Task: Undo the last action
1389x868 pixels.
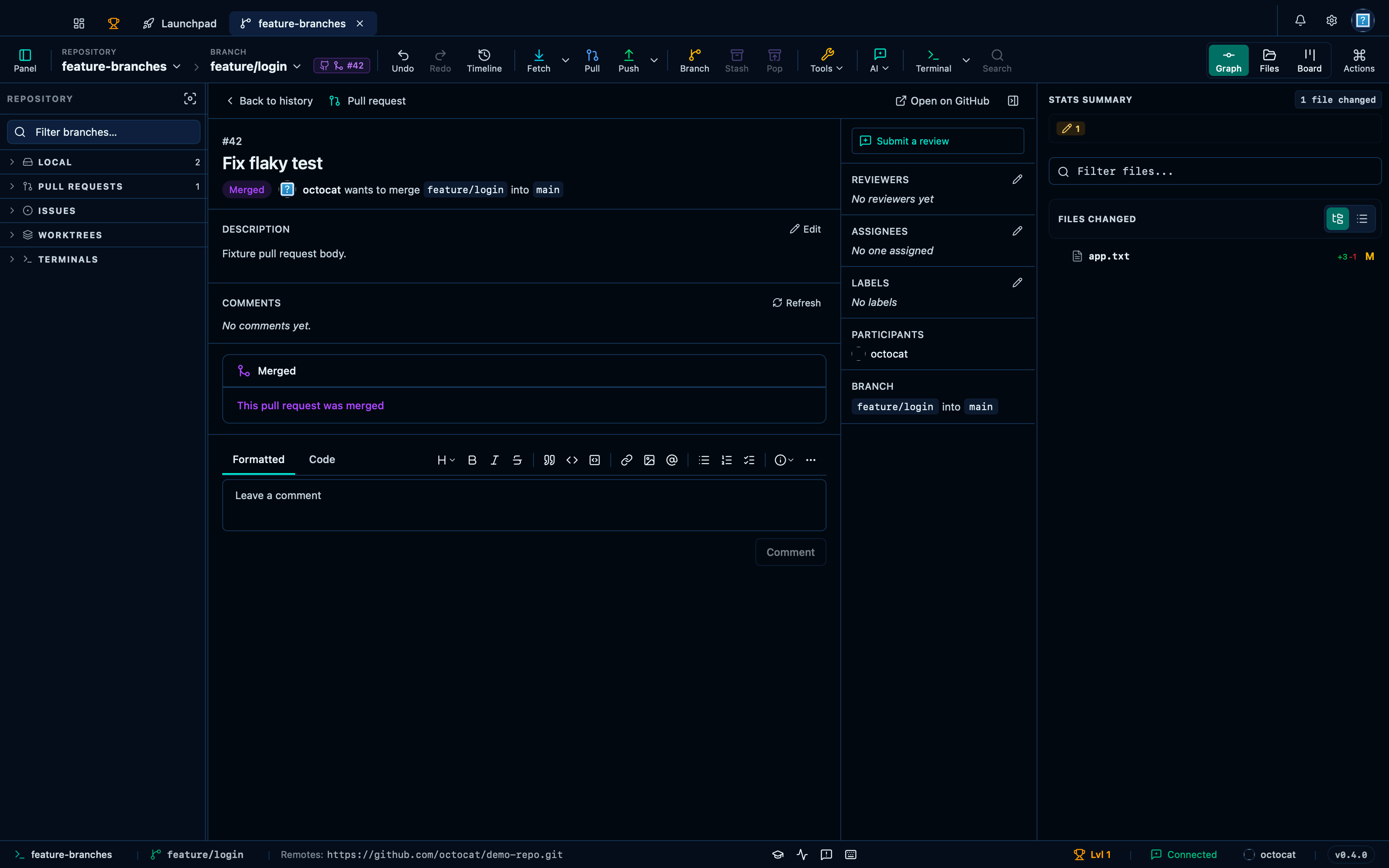Action: [403, 60]
